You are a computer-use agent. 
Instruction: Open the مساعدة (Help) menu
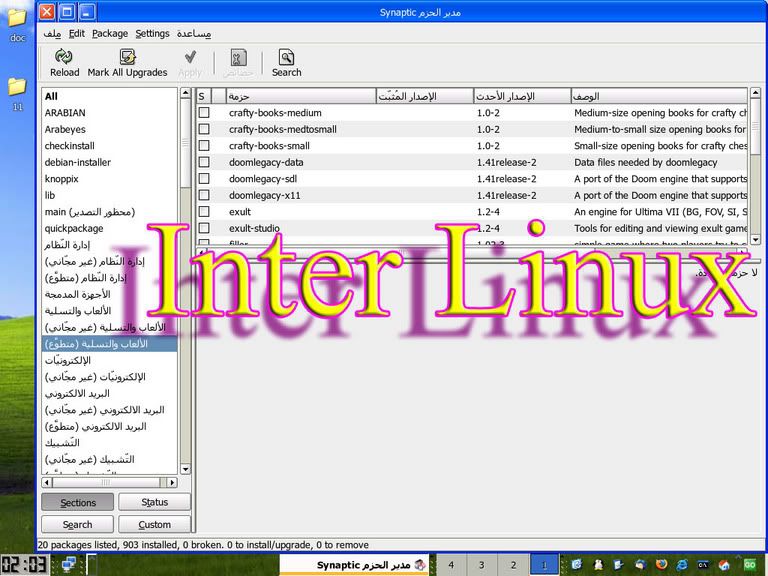194,34
